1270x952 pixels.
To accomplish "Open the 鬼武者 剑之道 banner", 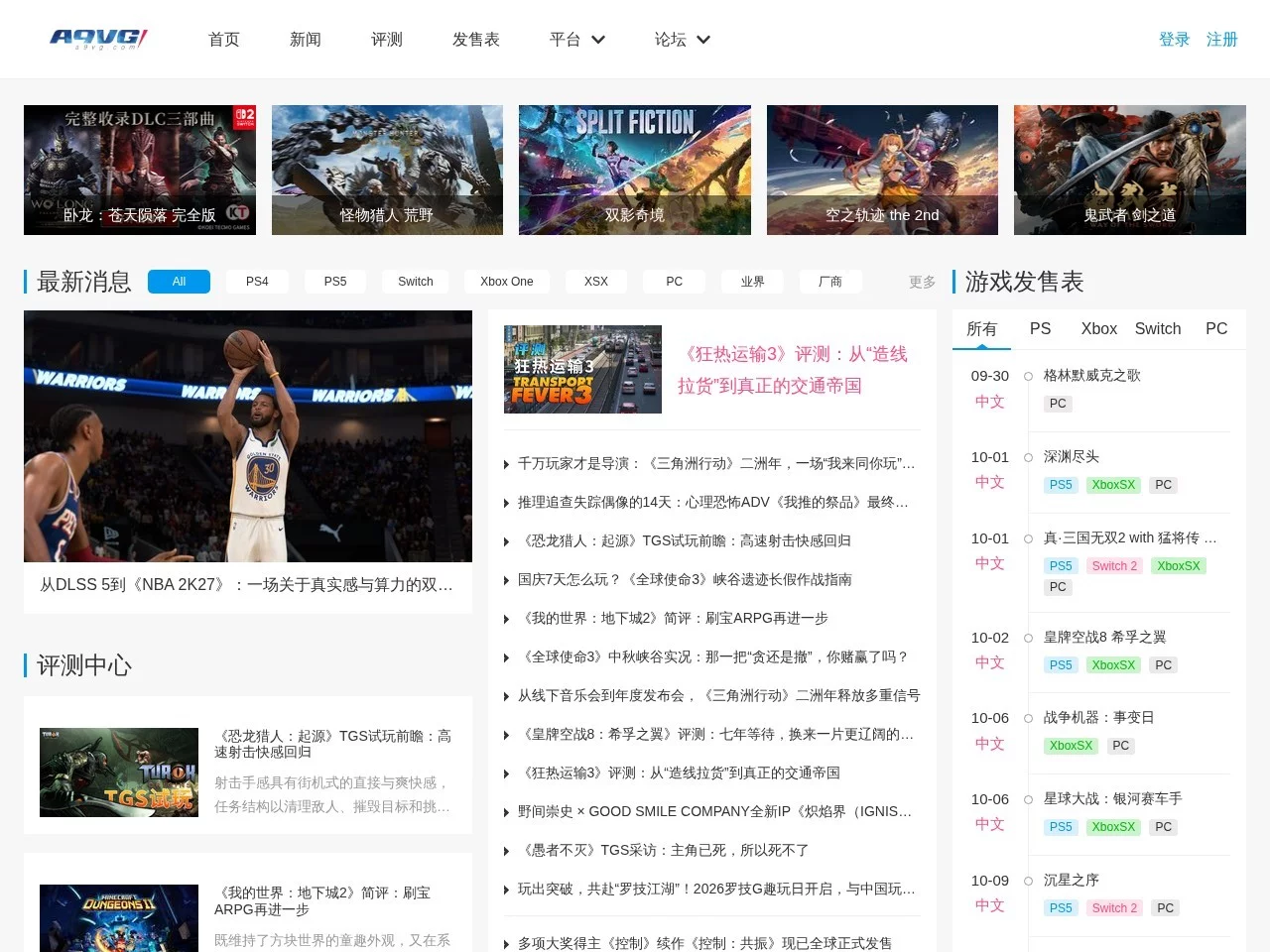I will (1130, 170).
